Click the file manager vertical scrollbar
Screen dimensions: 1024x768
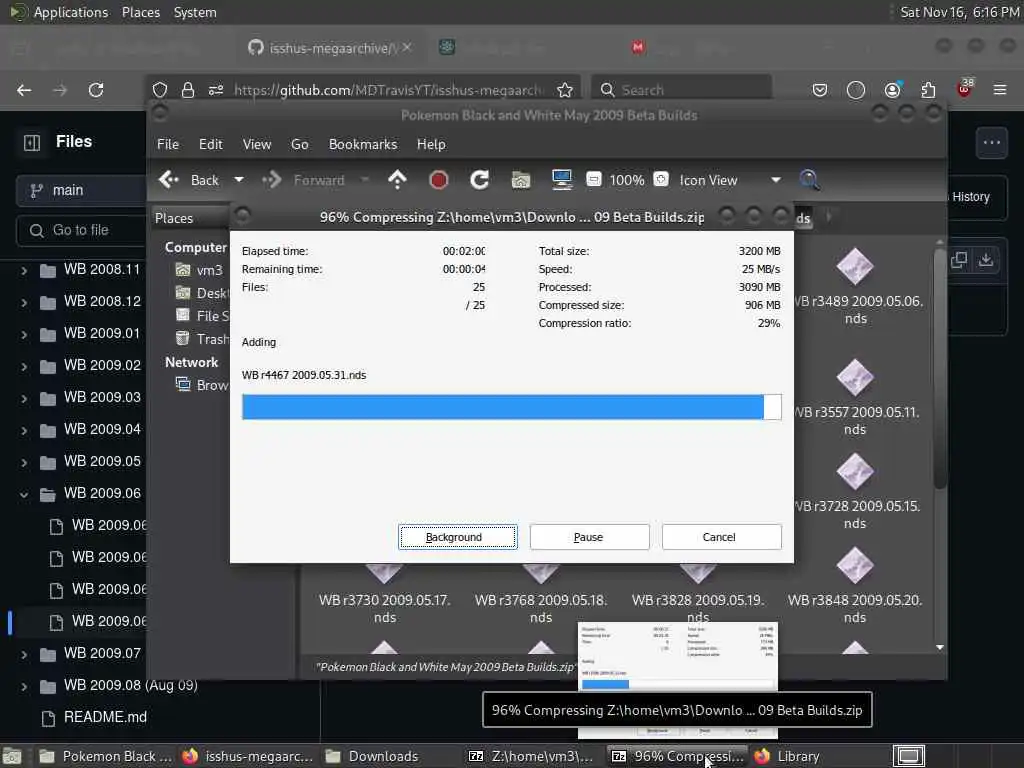tap(940, 369)
